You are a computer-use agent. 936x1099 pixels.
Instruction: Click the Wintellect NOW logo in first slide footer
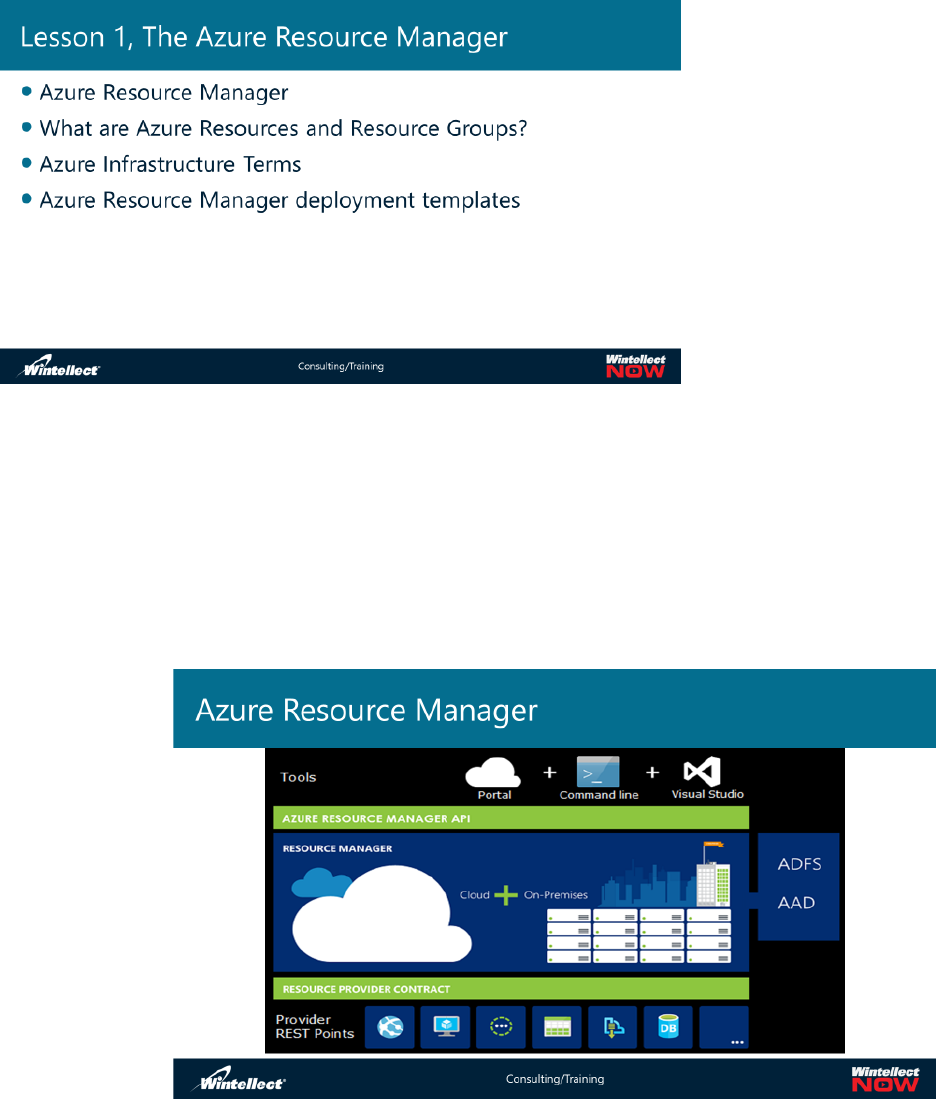635,366
